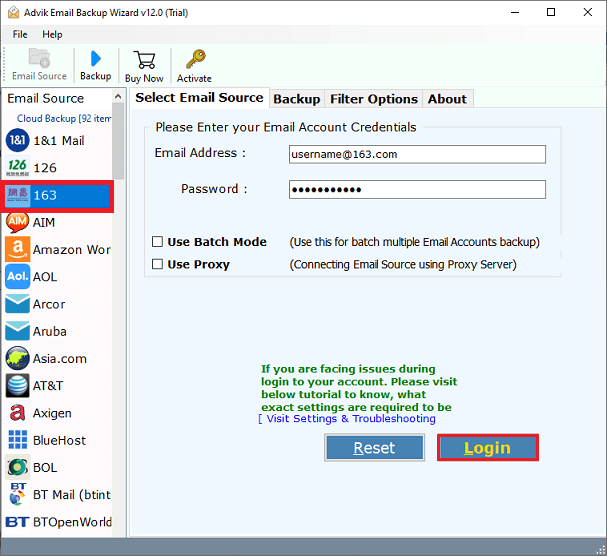
Task: Enable Use Batch Mode checkbox
Action: pyautogui.click(x=157, y=242)
